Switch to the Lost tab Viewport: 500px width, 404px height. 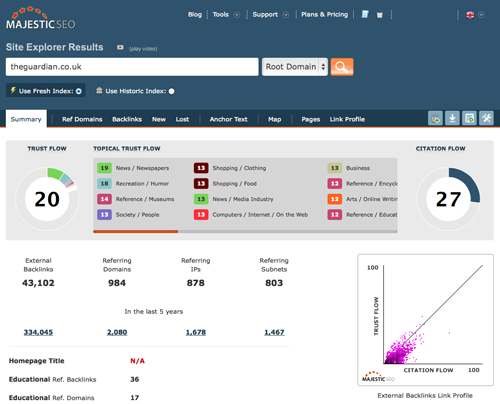(182, 119)
